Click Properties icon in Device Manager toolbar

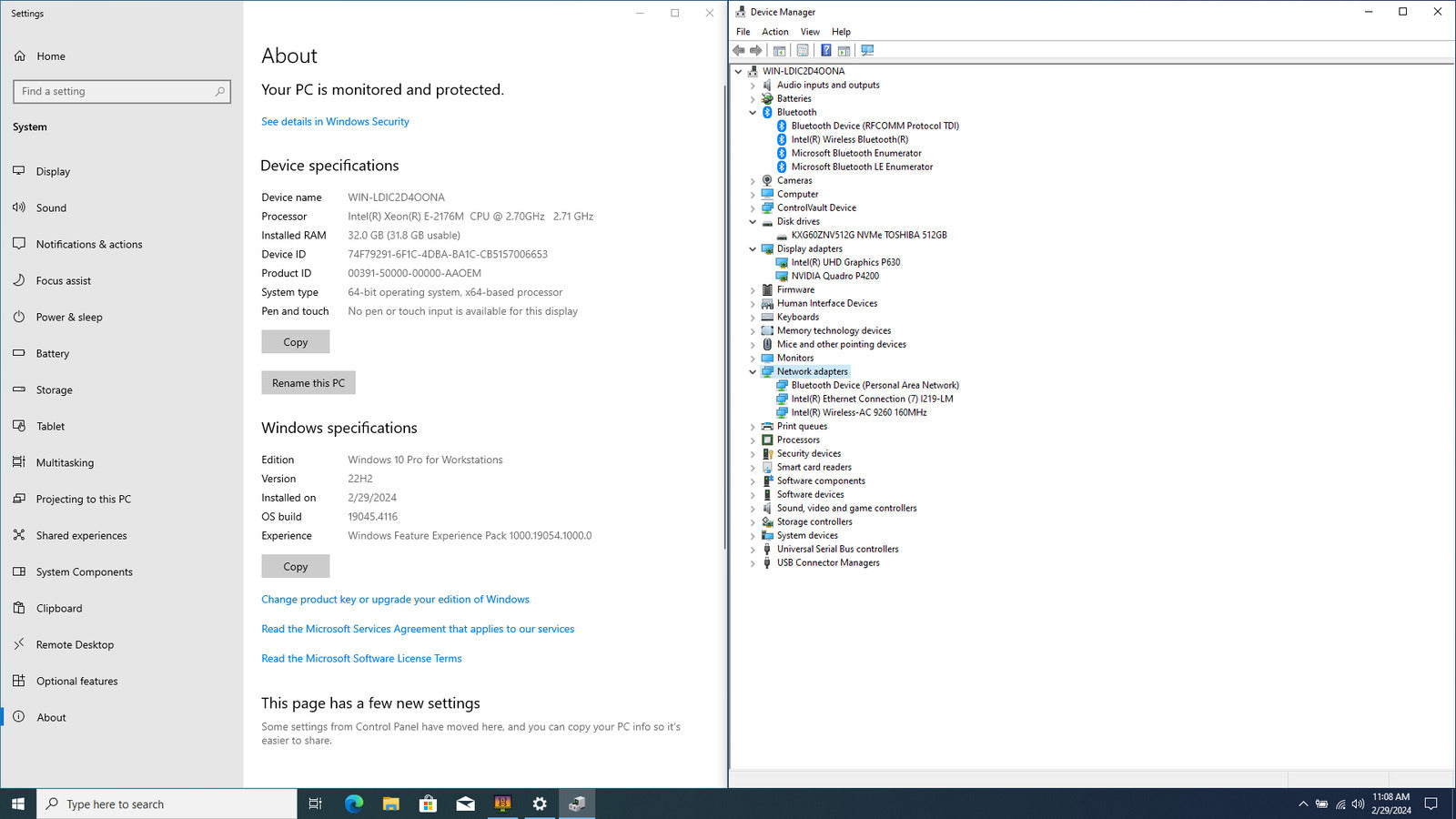click(x=803, y=51)
